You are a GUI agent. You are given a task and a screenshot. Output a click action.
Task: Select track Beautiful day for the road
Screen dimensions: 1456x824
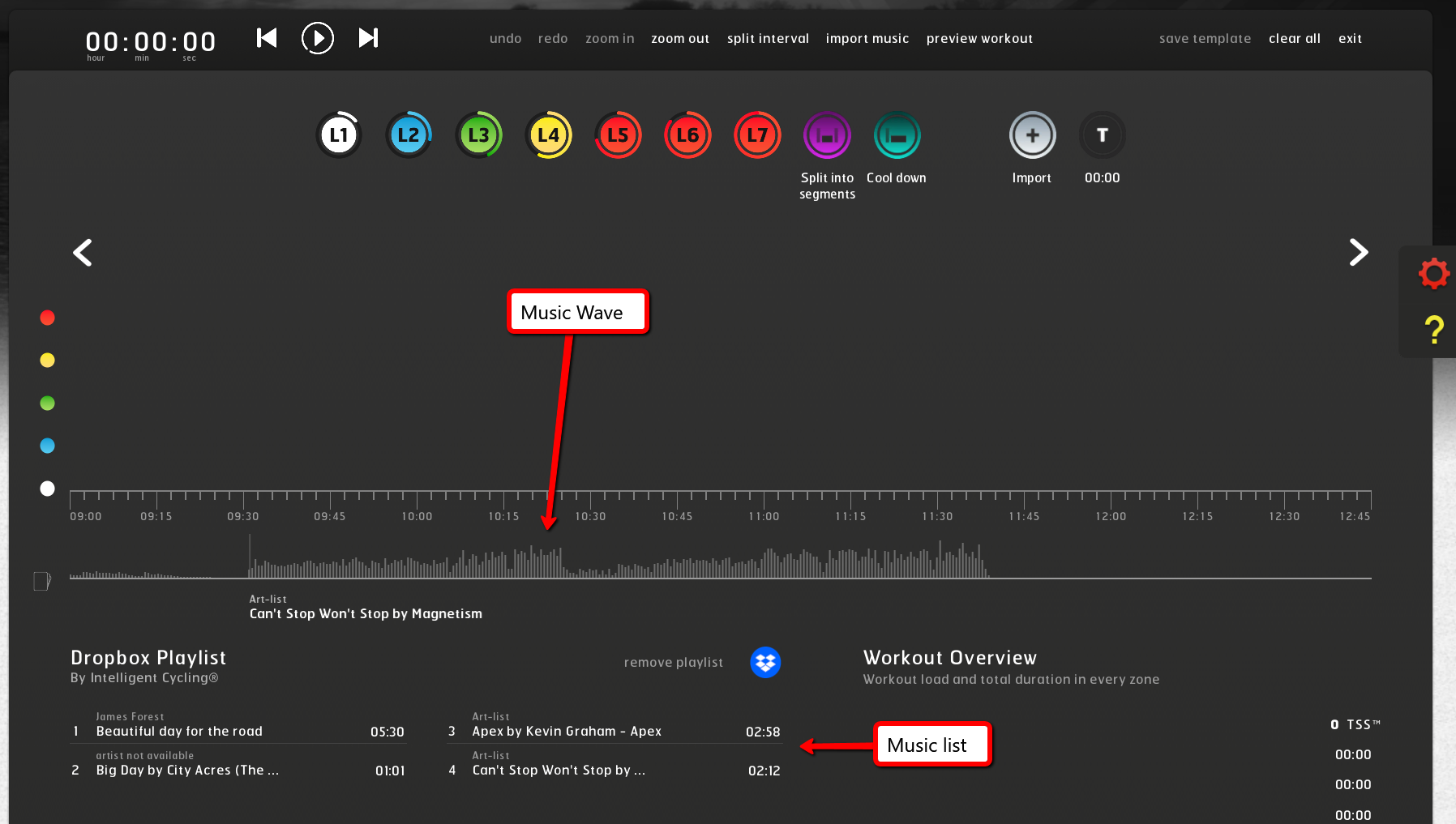pos(179,732)
